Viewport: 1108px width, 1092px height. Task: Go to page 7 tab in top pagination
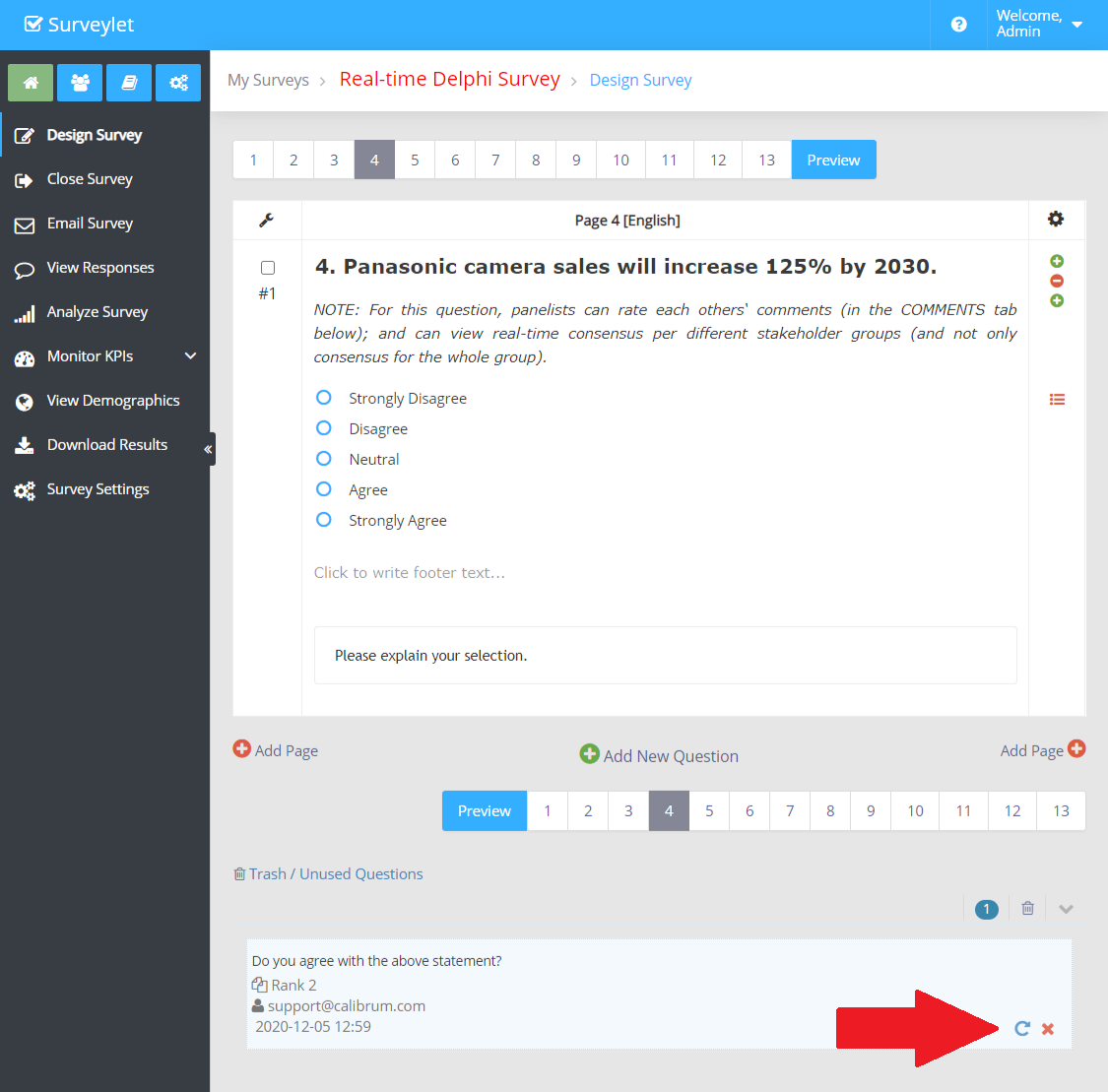pyautogui.click(x=495, y=160)
